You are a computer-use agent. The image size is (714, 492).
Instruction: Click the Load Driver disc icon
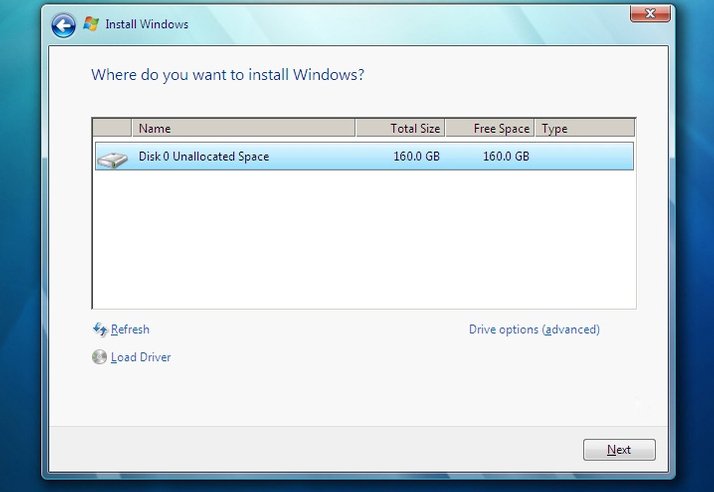tap(99, 357)
